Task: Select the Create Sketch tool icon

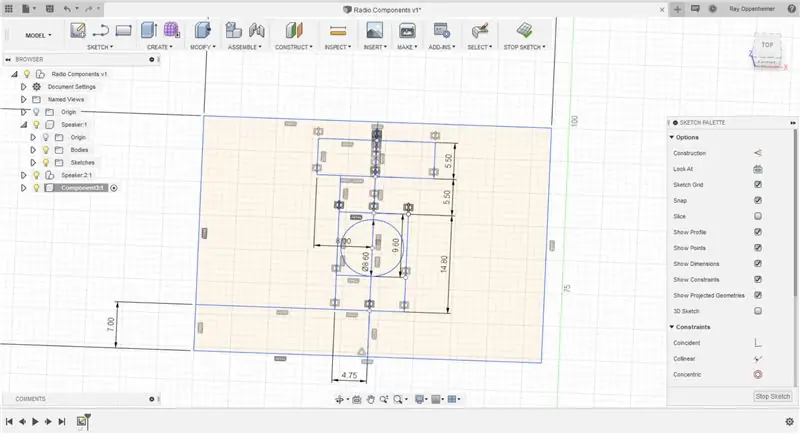Action: [x=78, y=30]
